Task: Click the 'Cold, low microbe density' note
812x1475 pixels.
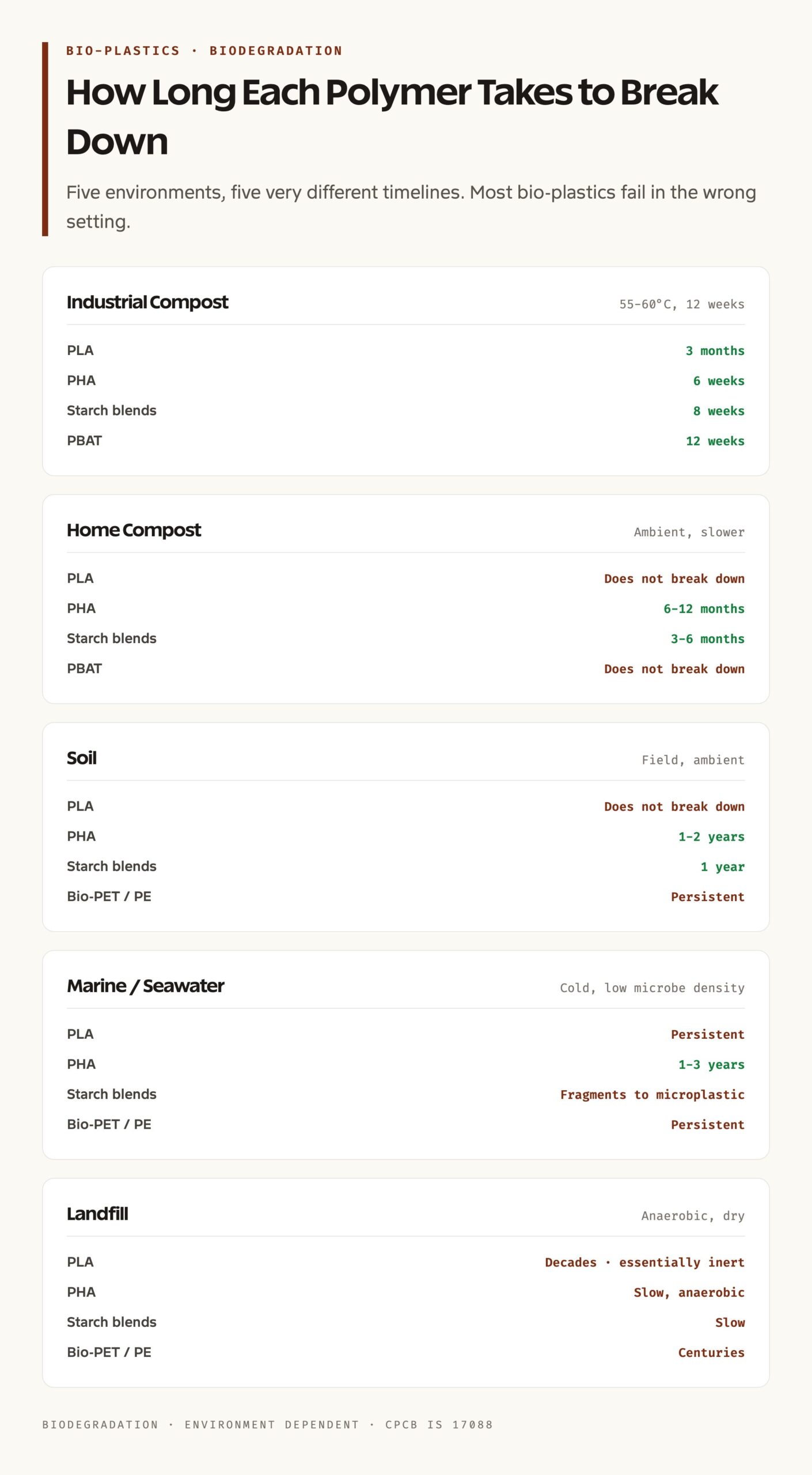Action: [652, 988]
